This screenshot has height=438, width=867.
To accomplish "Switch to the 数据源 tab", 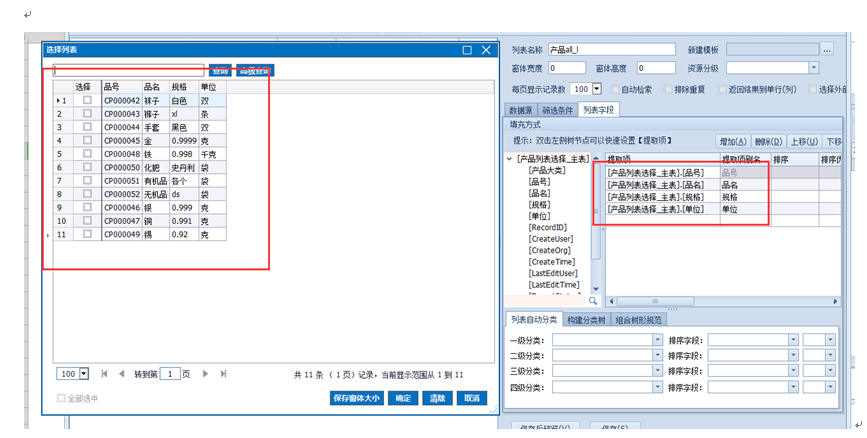I will (521, 110).
